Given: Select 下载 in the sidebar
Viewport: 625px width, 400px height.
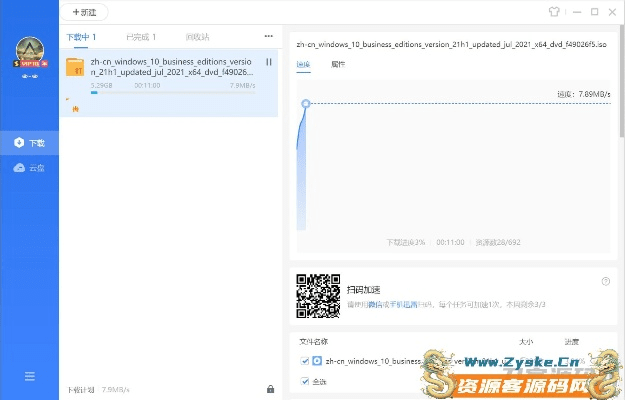Looking at the screenshot, I should pyautogui.click(x=29, y=143).
